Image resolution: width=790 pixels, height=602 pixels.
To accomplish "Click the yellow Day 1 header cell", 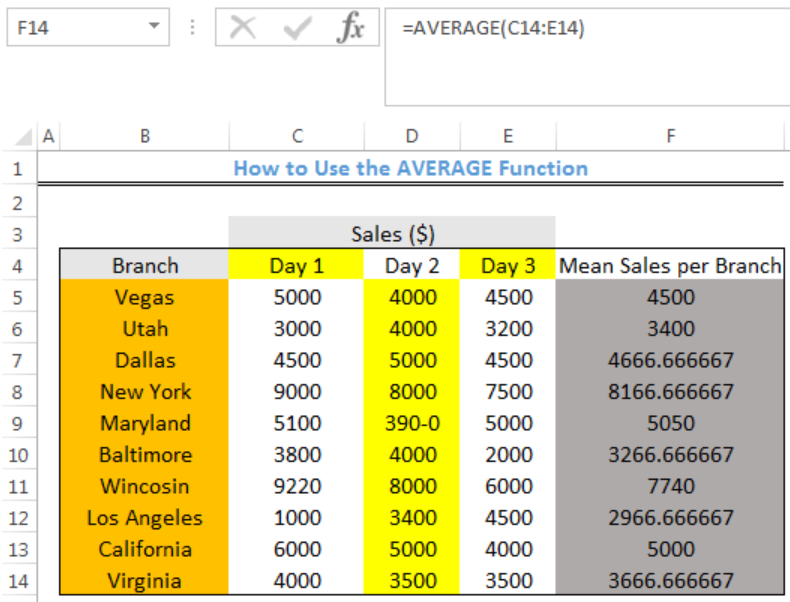I will [296, 265].
